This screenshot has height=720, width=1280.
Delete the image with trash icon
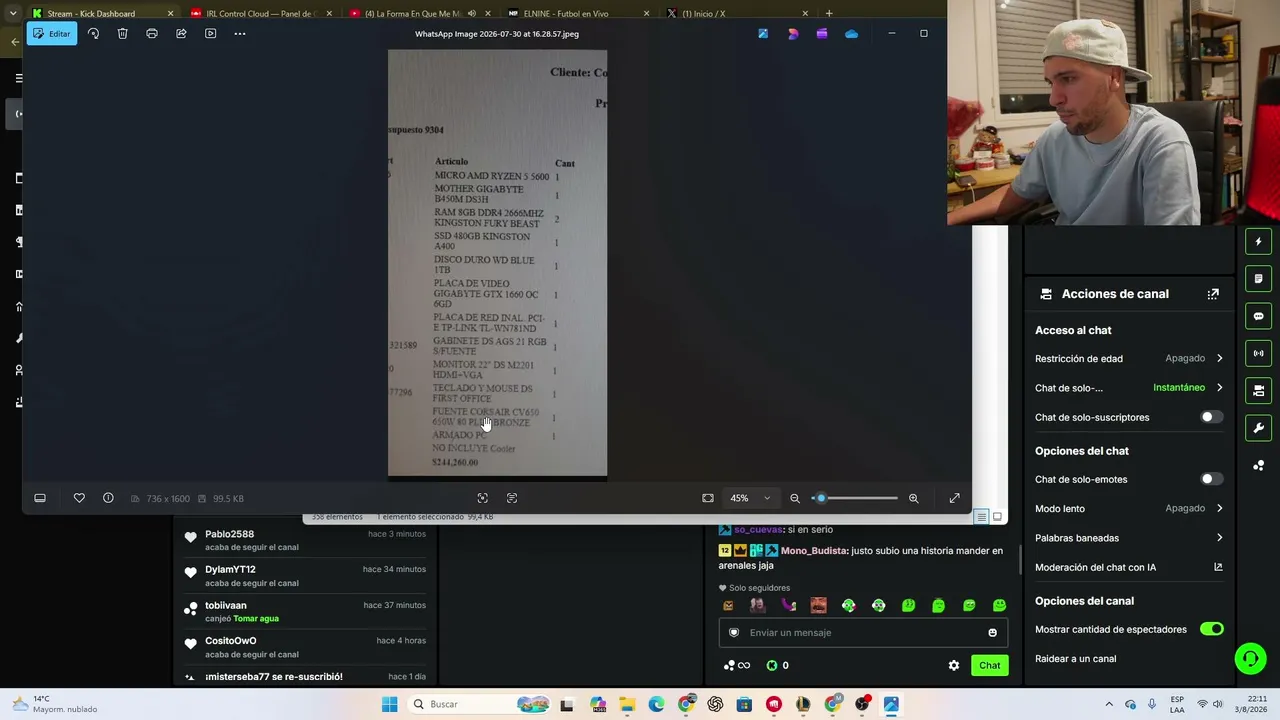(122, 34)
